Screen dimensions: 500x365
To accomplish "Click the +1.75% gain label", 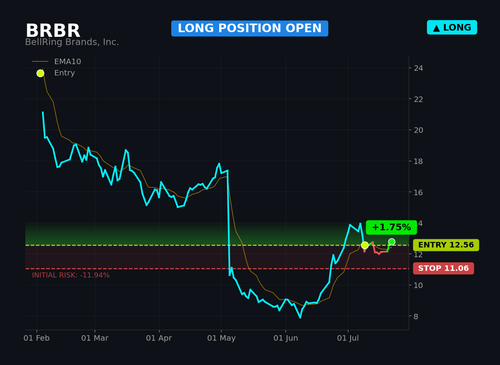I will coord(391,227).
